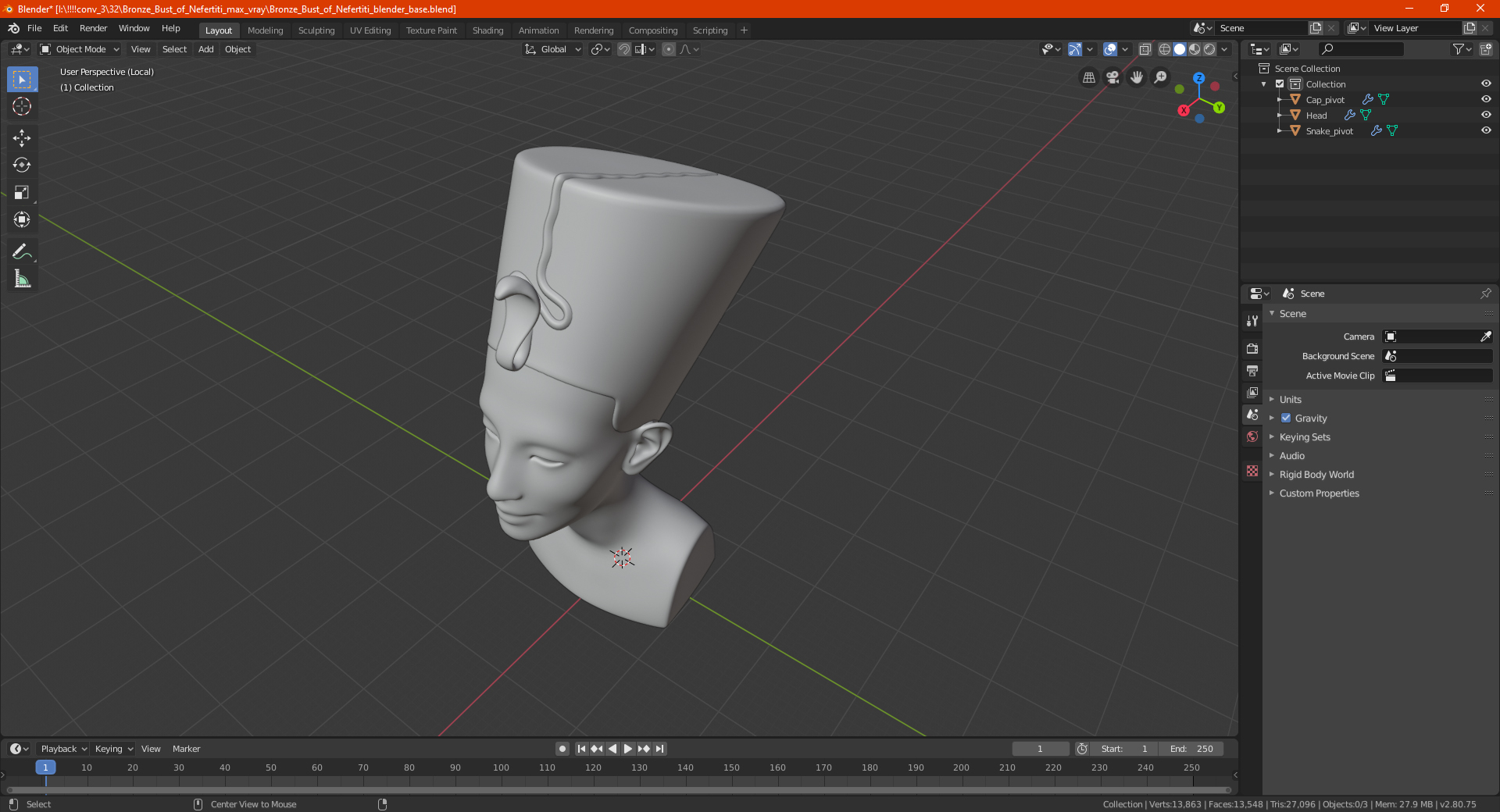Open the Playback dropdown
The width and height of the screenshot is (1500, 812).
(x=63, y=749)
